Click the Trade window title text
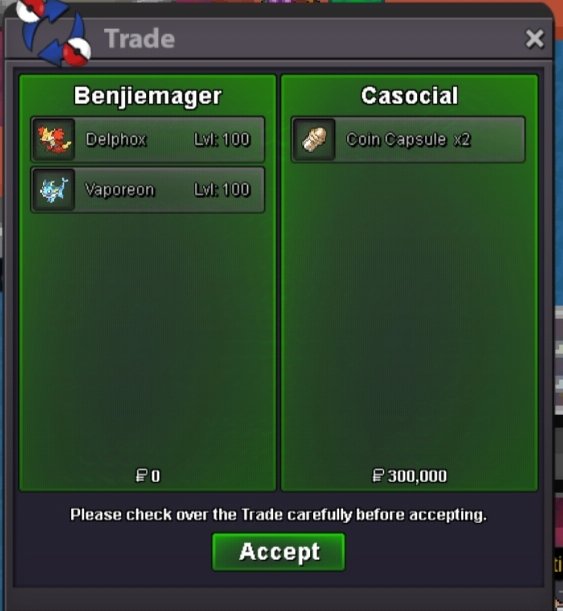The image size is (563, 611). coord(139,39)
